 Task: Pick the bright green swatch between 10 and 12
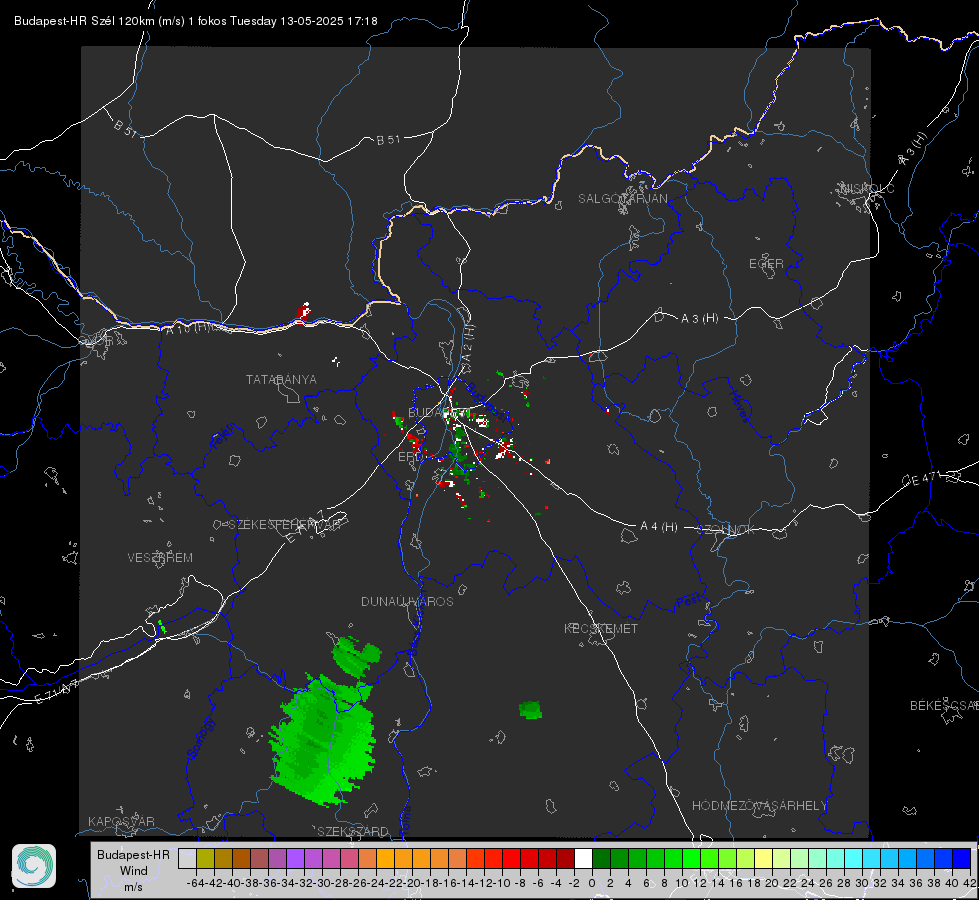(x=691, y=858)
